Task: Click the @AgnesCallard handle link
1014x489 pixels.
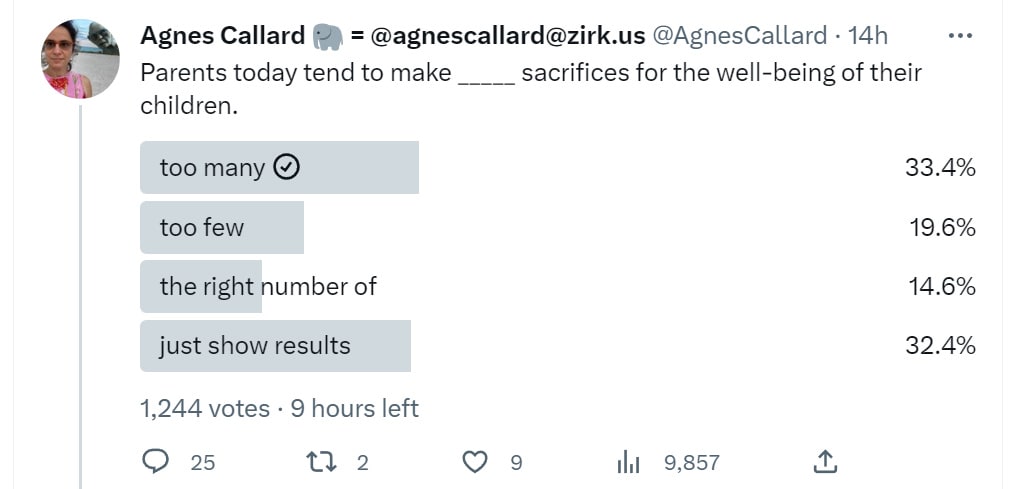Action: 740,36
